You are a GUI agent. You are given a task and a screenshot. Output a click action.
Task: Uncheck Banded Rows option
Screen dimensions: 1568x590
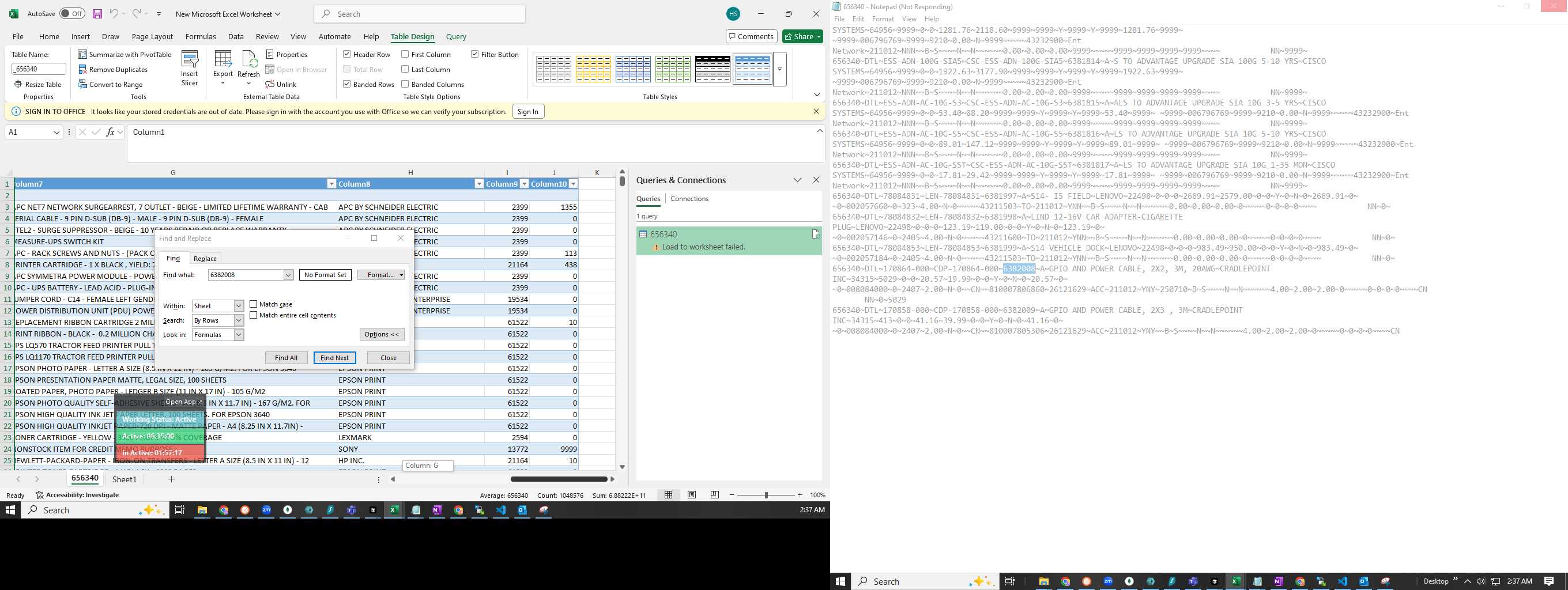tap(346, 85)
